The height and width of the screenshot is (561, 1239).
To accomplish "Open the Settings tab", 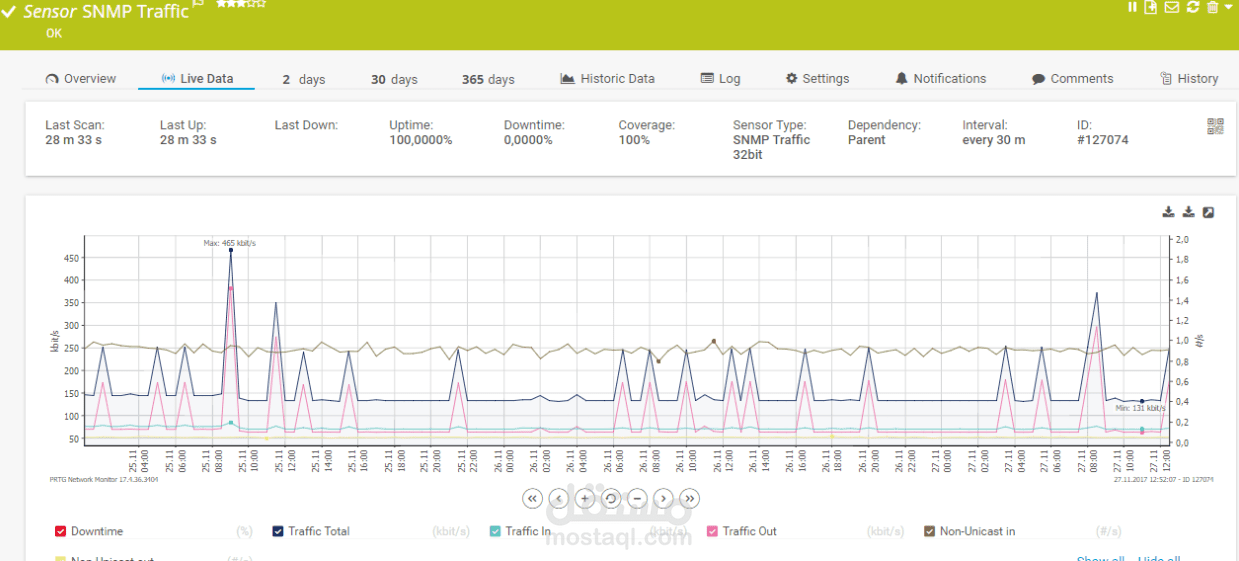I will coord(817,79).
